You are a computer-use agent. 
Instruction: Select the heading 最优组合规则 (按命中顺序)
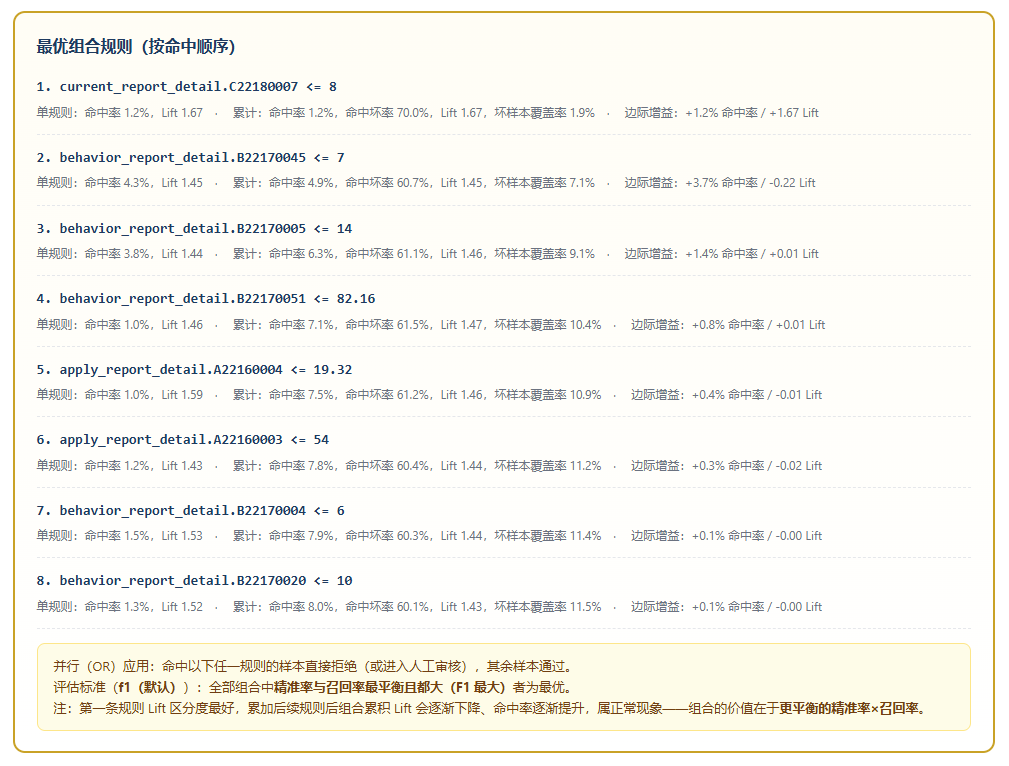click(136, 46)
